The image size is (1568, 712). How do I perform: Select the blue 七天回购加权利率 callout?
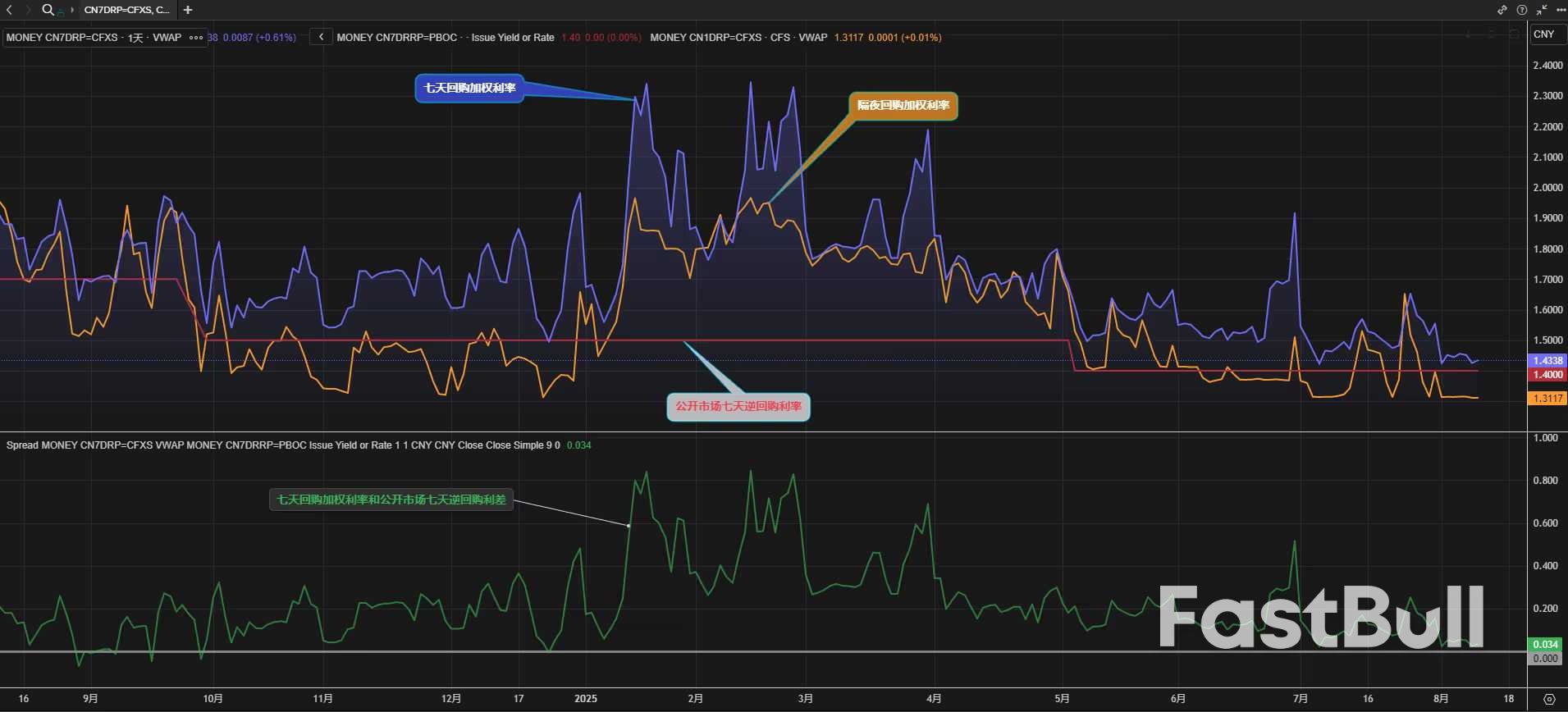pos(469,89)
